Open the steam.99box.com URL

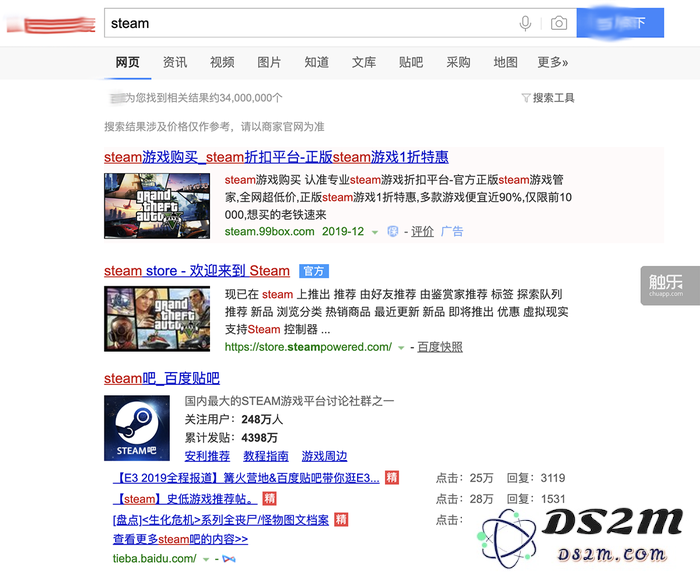coord(270,231)
